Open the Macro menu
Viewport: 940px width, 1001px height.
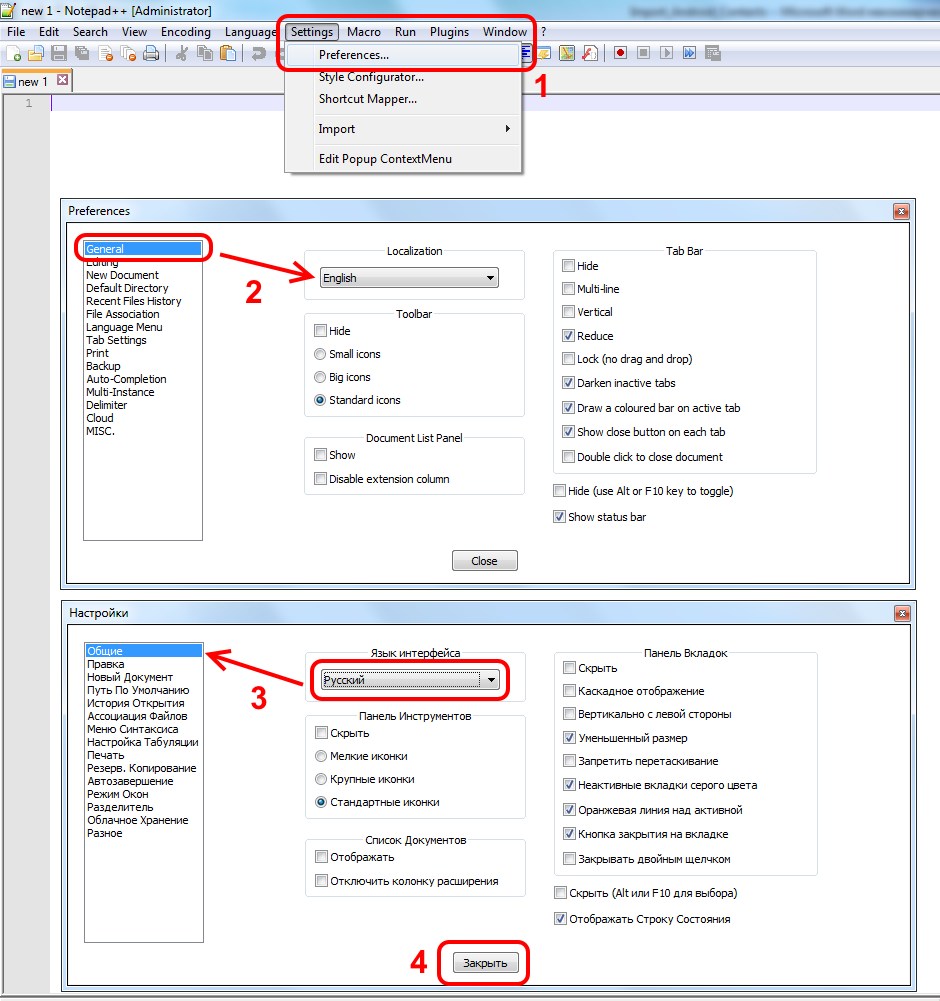[364, 32]
